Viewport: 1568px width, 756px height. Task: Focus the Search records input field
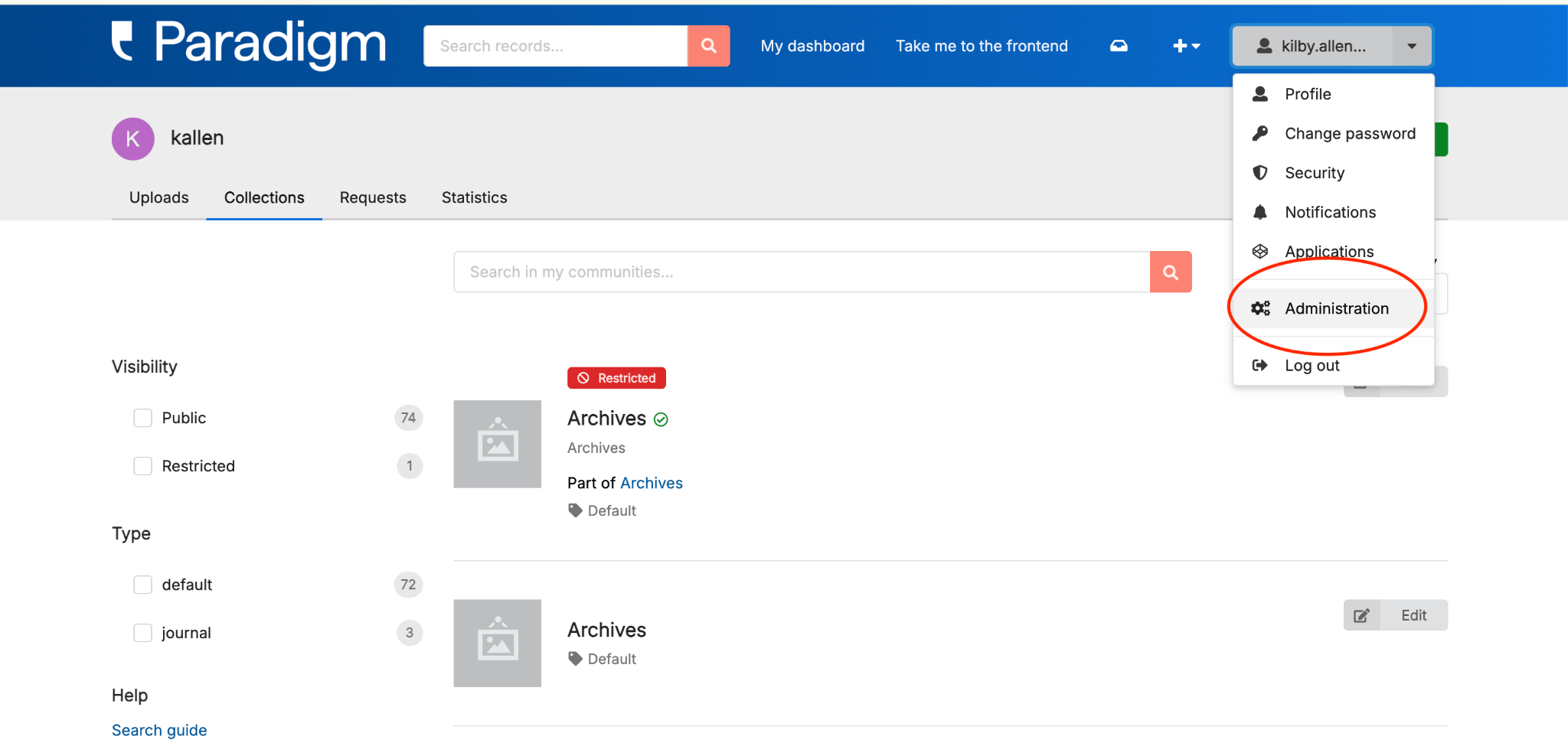(556, 46)
